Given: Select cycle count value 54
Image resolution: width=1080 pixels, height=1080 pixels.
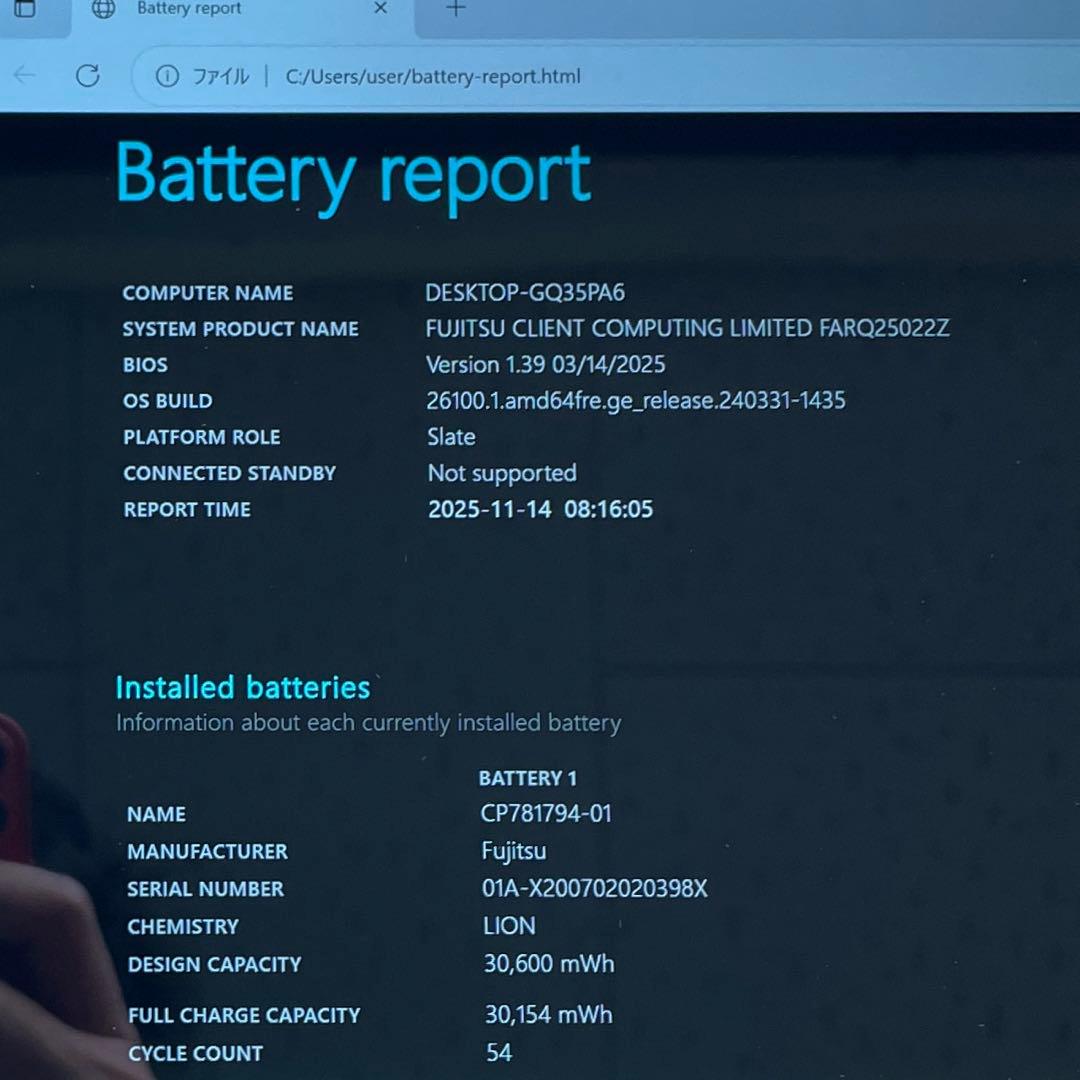Looking at the screenshot, I should pyautogui.click(x=499, y=1052).
